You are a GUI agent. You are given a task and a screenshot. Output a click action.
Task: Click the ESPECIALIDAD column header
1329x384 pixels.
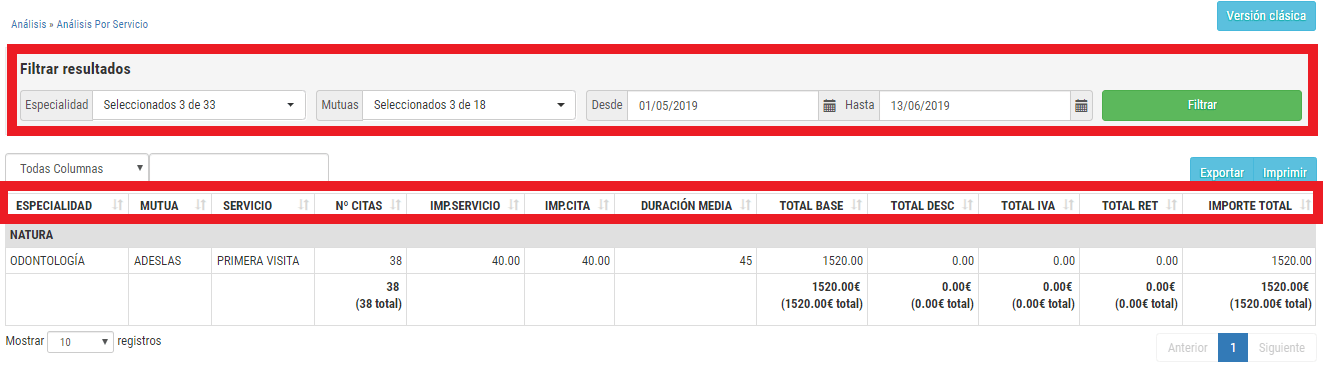(x=68, y=205)
